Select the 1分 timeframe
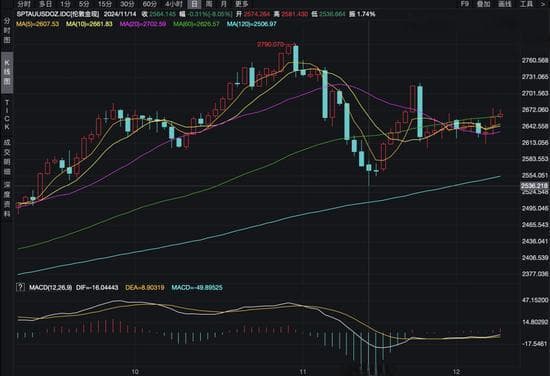This screenshot has width=550, height=376. [65, 4]
